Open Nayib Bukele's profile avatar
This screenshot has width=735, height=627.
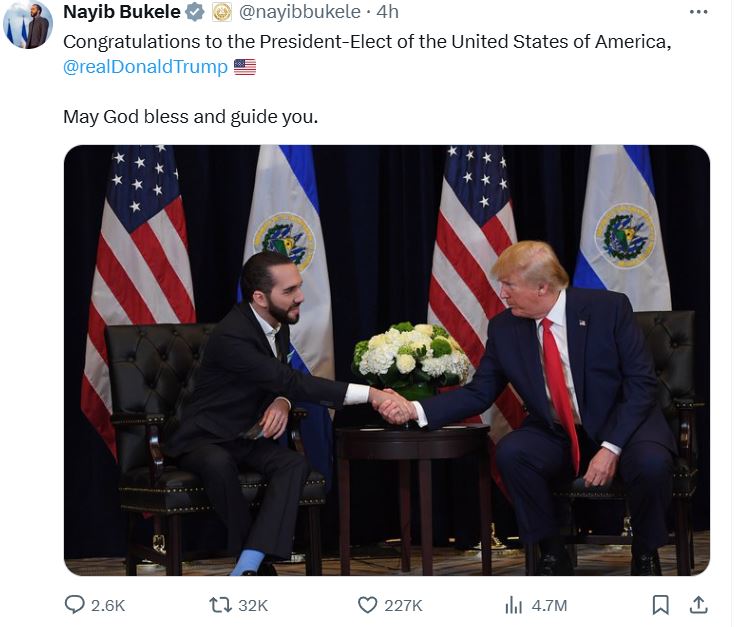pyautogui.click(x=28, y=25)
